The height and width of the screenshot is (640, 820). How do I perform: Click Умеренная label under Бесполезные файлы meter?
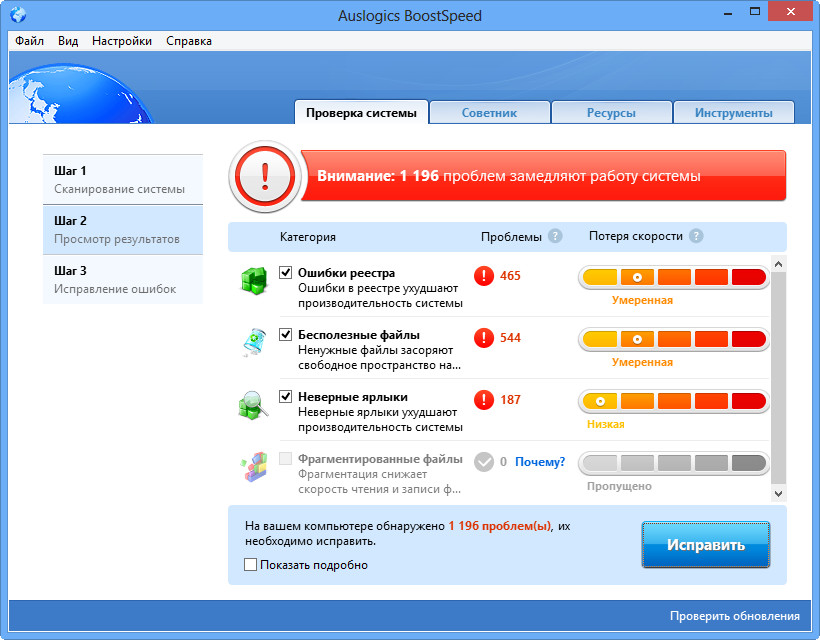pos(642,362)
